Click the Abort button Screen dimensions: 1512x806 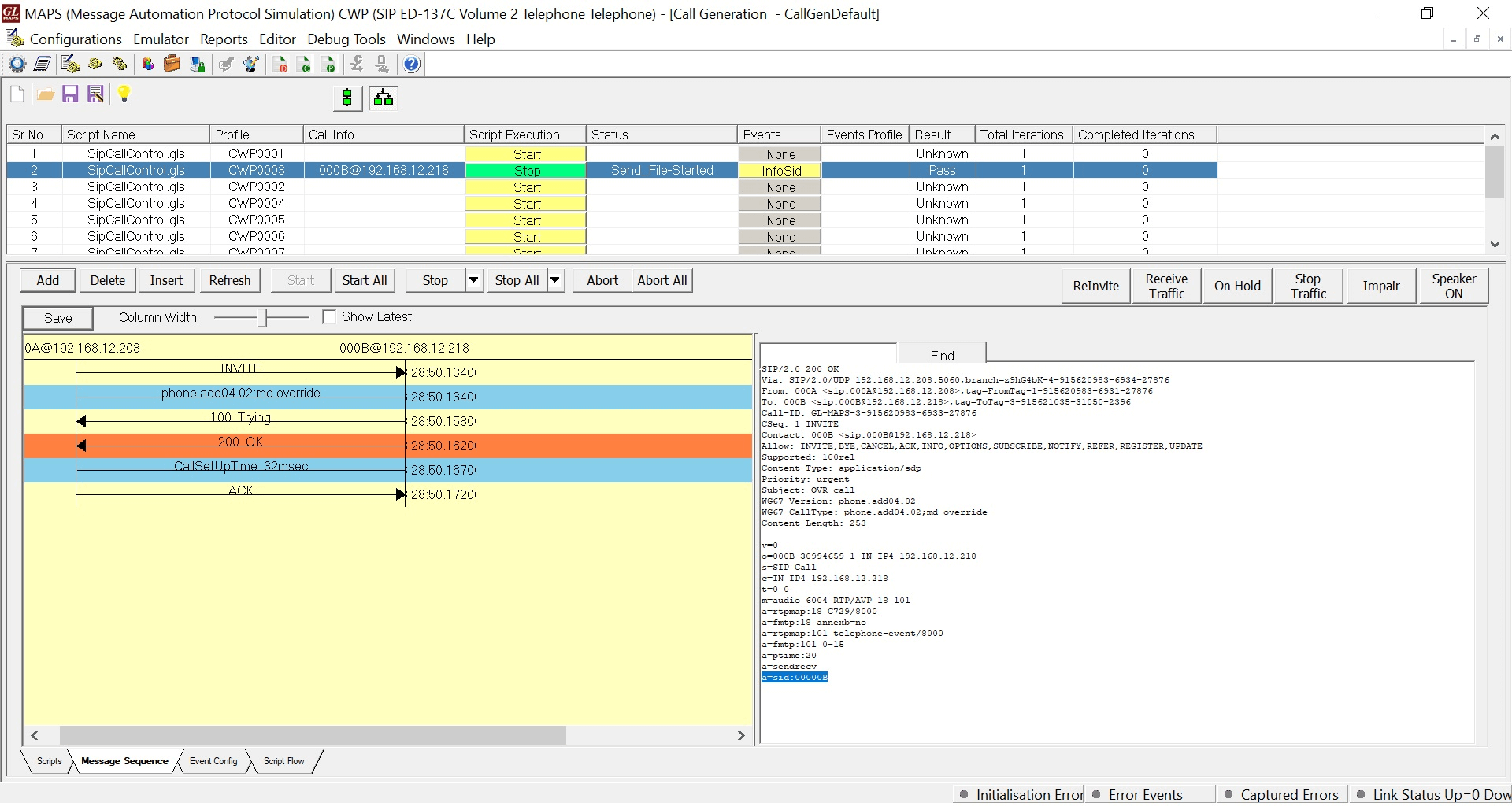tap(602, 280)
